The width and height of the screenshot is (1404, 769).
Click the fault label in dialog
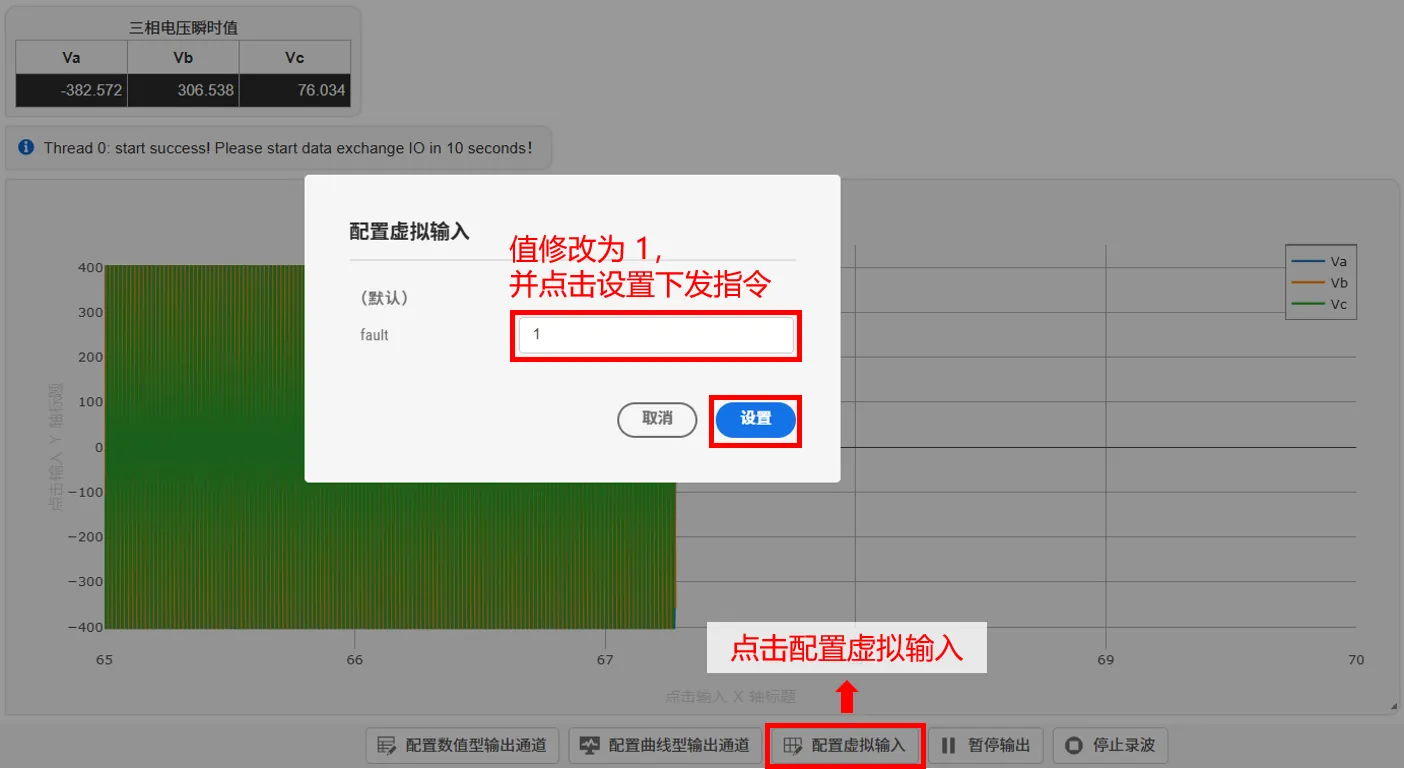point(374,335)
